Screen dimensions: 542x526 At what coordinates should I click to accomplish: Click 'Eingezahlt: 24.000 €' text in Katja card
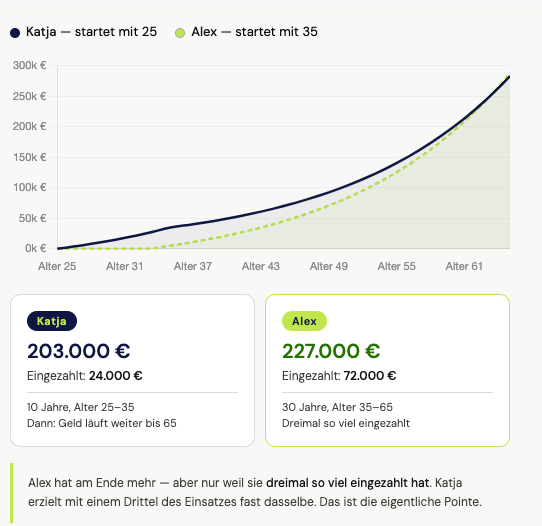tap(85, 376)
